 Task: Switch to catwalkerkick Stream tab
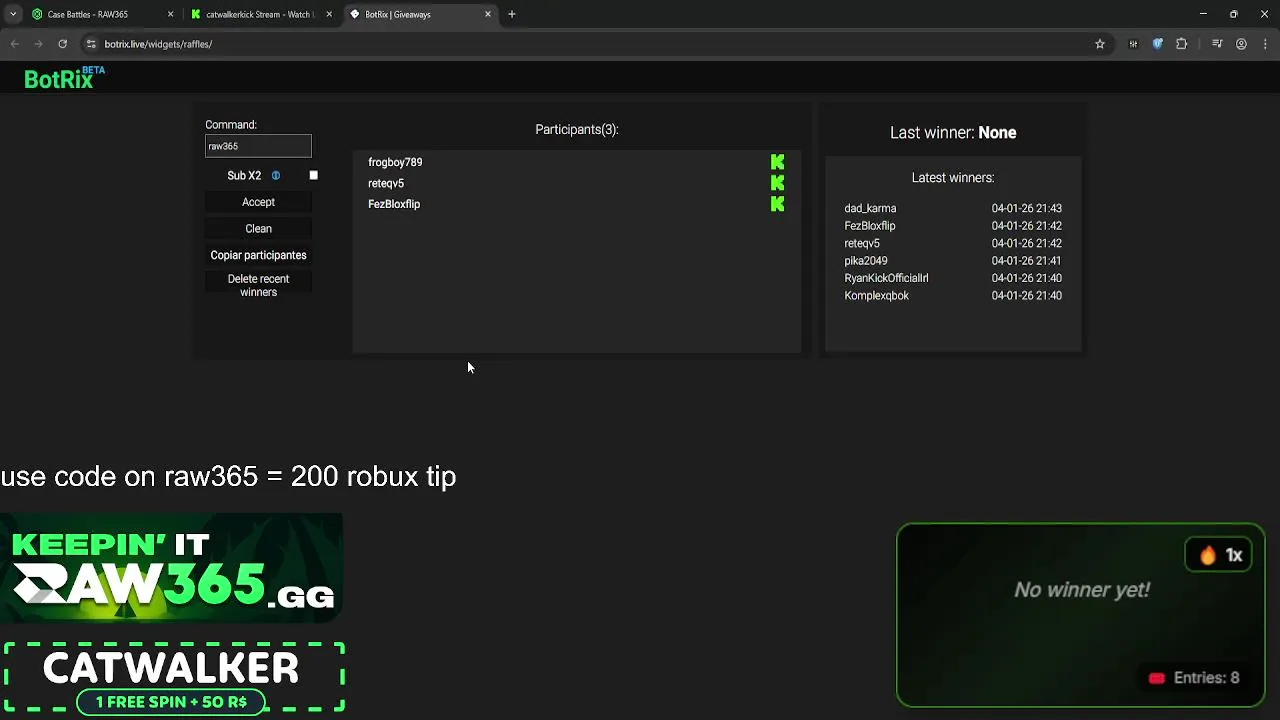point(260,15)
